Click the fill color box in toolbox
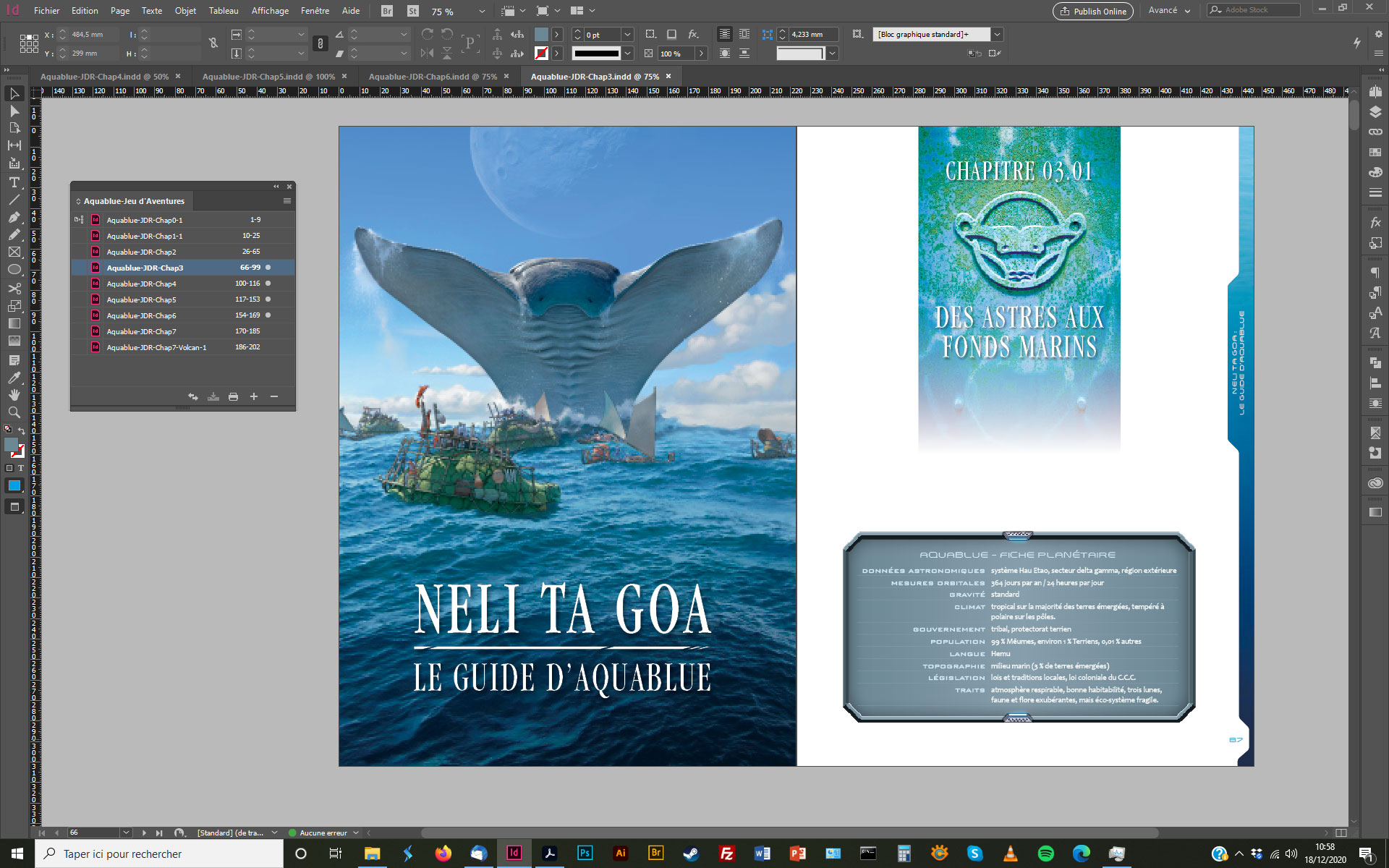Viewport: 1389px width, 868px height. tap(11, 444)
